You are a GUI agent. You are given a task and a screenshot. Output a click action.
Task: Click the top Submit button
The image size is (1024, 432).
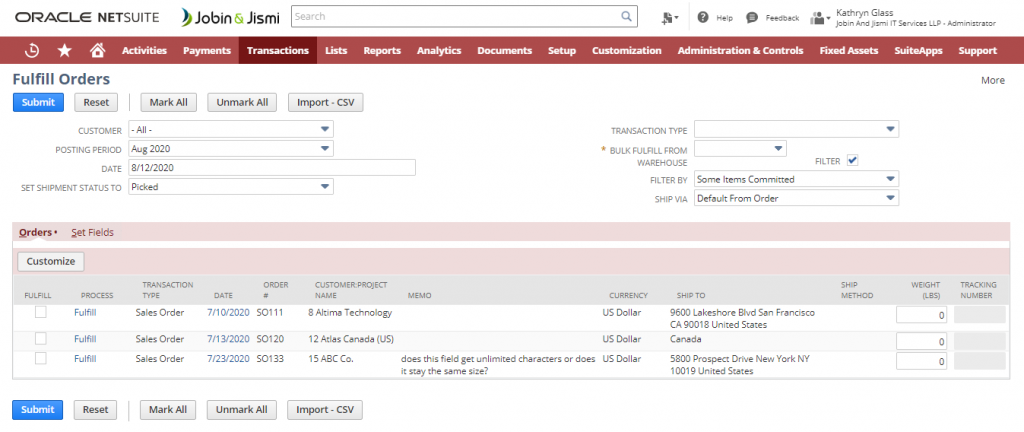(38, 102)
